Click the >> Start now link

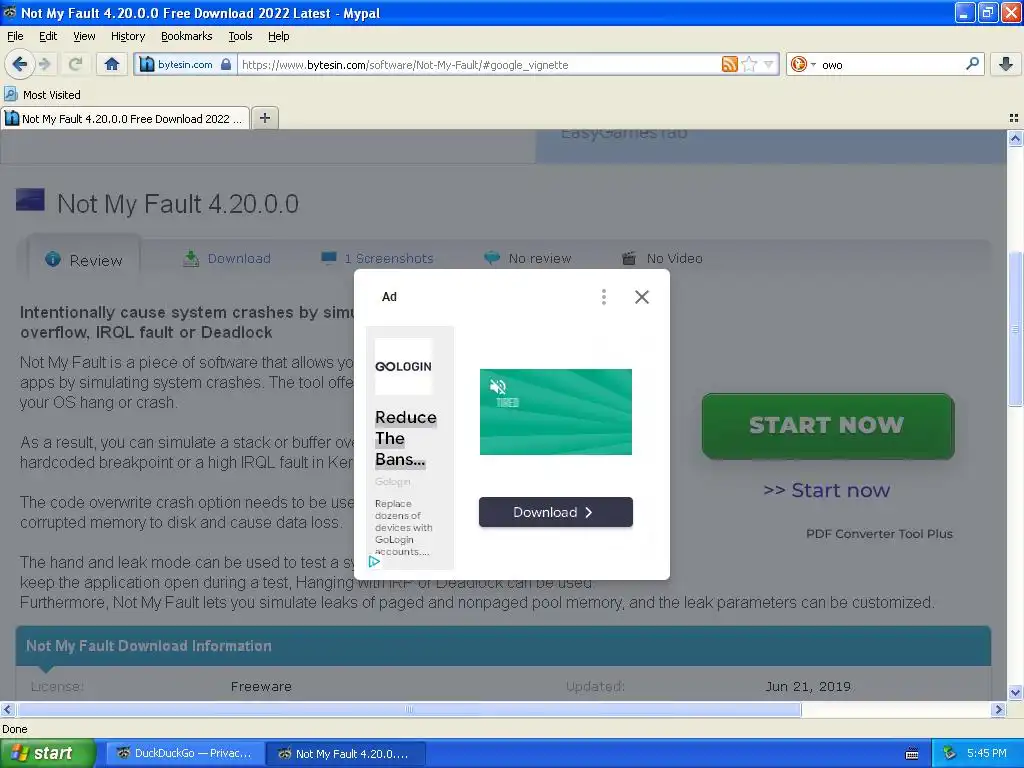pos(827,490)
